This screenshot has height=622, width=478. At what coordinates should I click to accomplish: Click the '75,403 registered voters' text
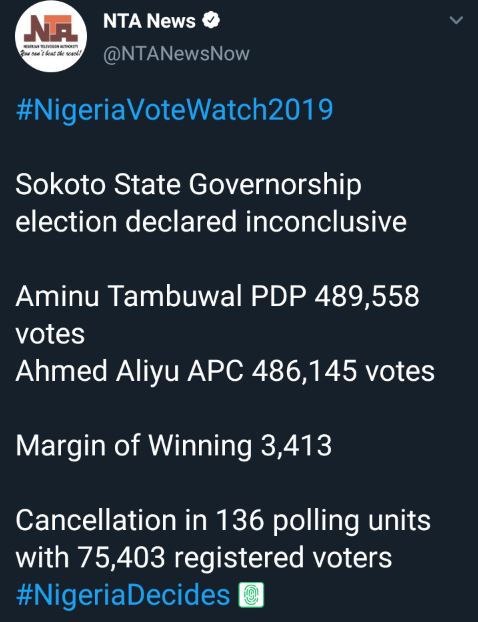point(234,557)
